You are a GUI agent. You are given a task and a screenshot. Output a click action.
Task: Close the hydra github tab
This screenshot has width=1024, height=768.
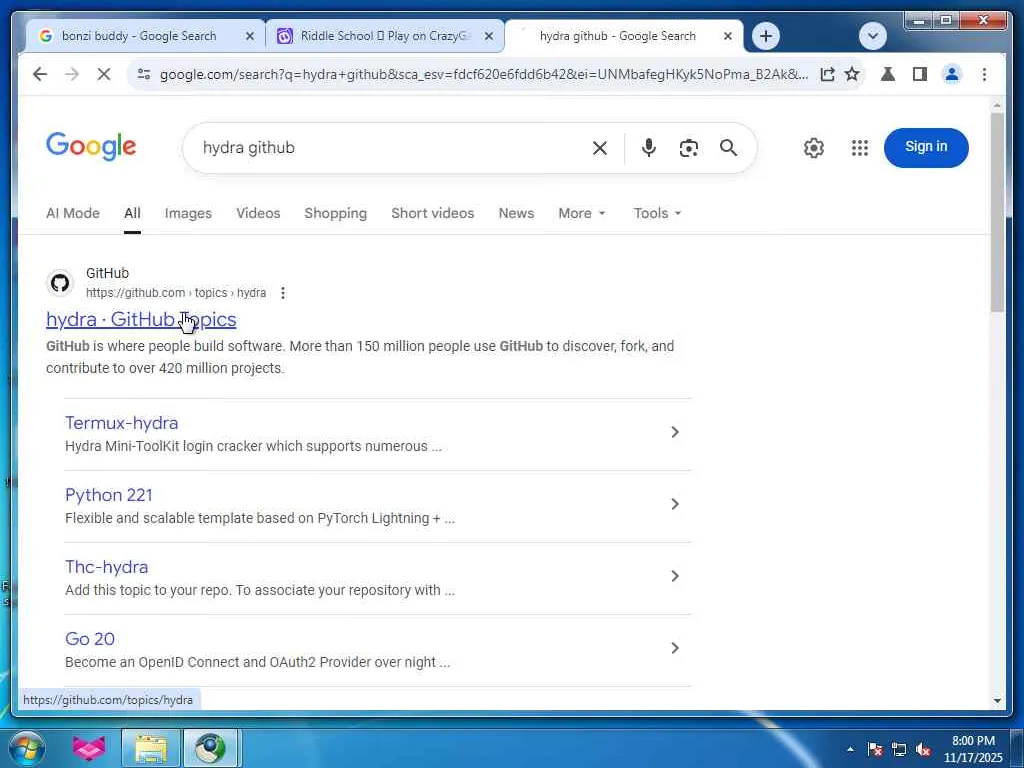(x=728, y=37)
